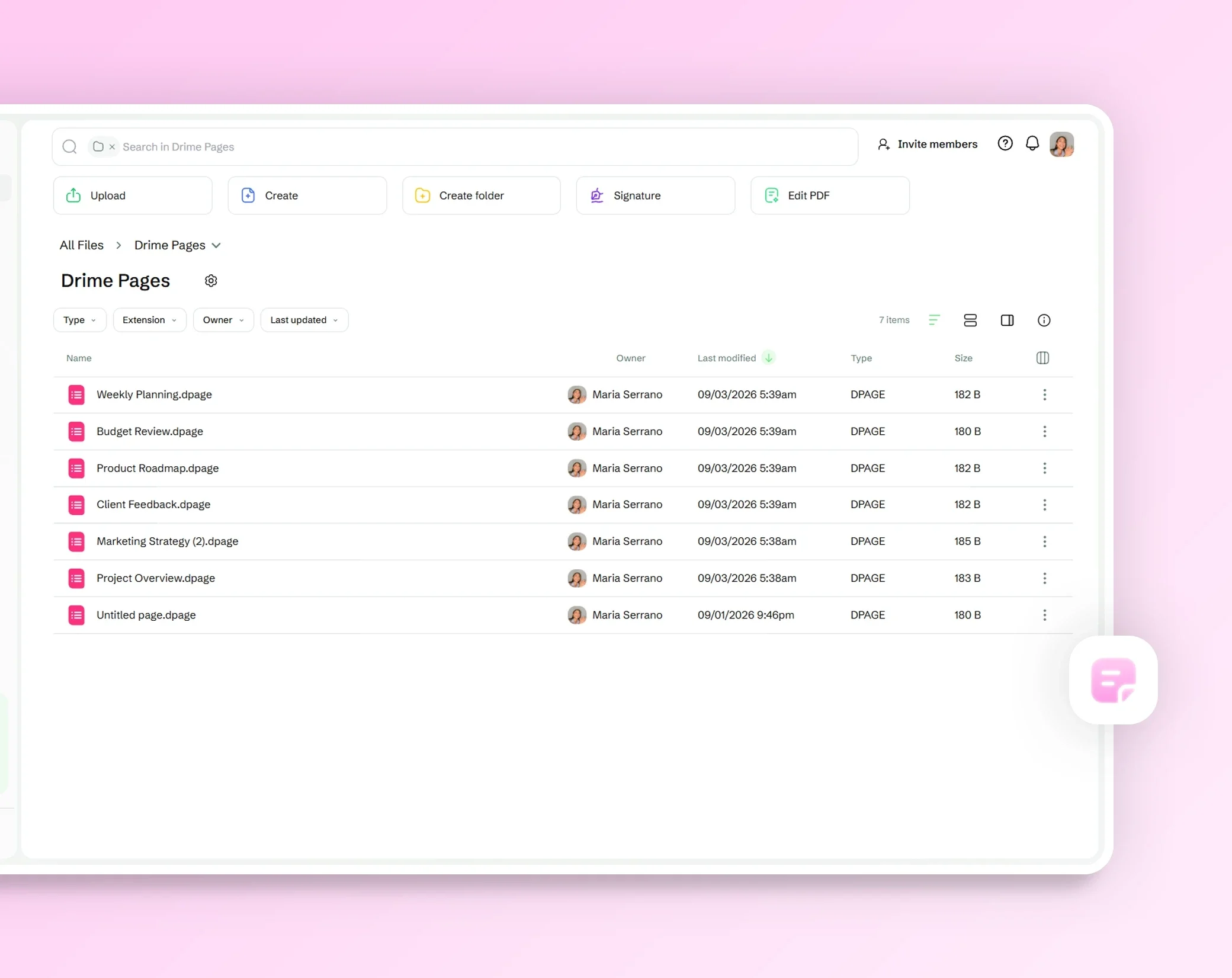Go to All Files in breadcrumb
This screenshot has height=978, width=1232.
point(82,245)
